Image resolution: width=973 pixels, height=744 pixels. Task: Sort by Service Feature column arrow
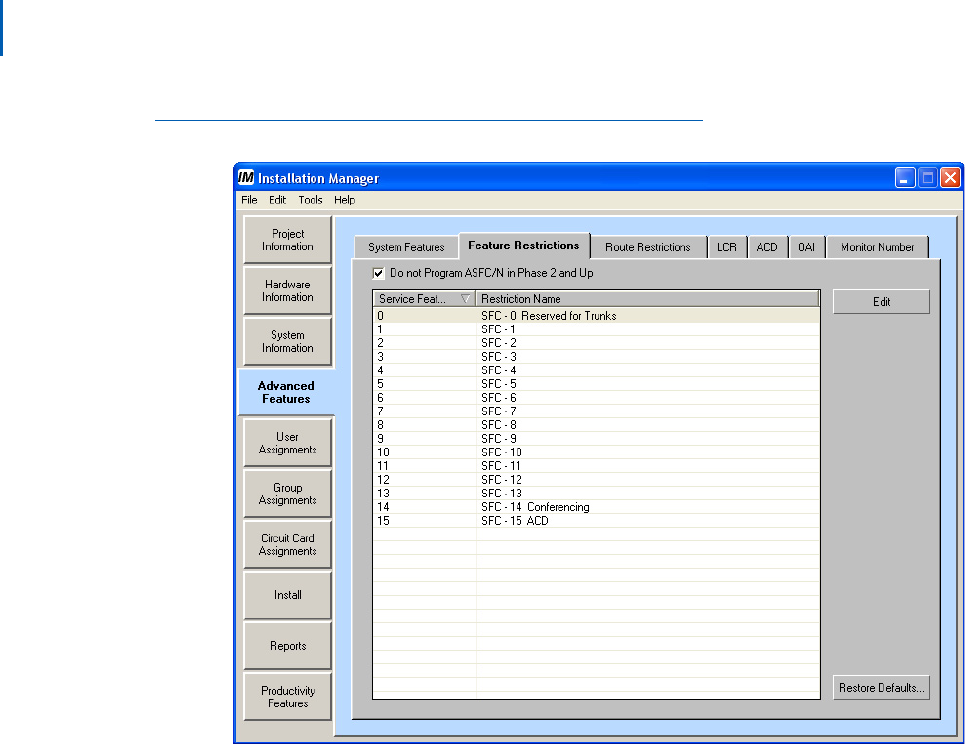[465, 299]
